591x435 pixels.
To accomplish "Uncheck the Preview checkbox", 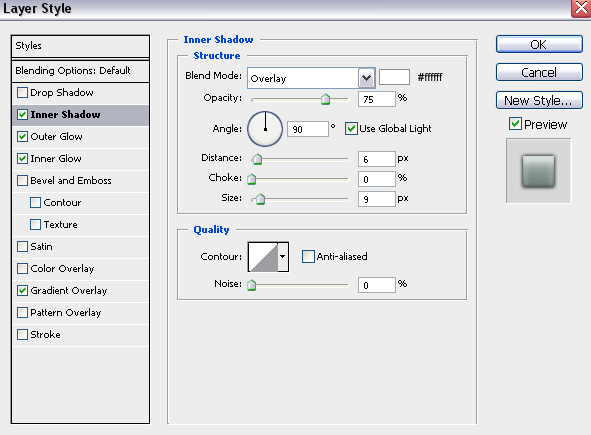I will coord(515,124).
